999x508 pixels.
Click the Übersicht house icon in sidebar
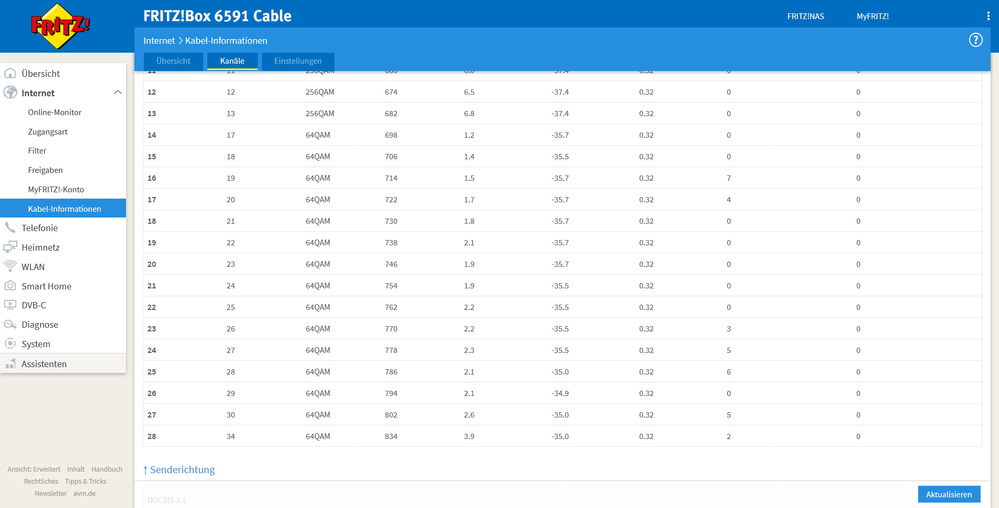[x=10, y=73]
